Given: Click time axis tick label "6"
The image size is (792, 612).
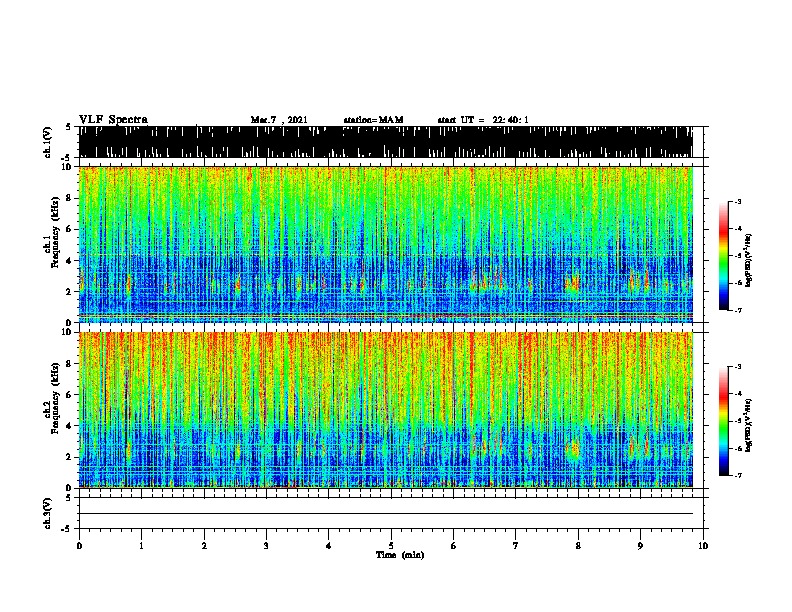Looking at the screenshot, I should pos(454,546).
